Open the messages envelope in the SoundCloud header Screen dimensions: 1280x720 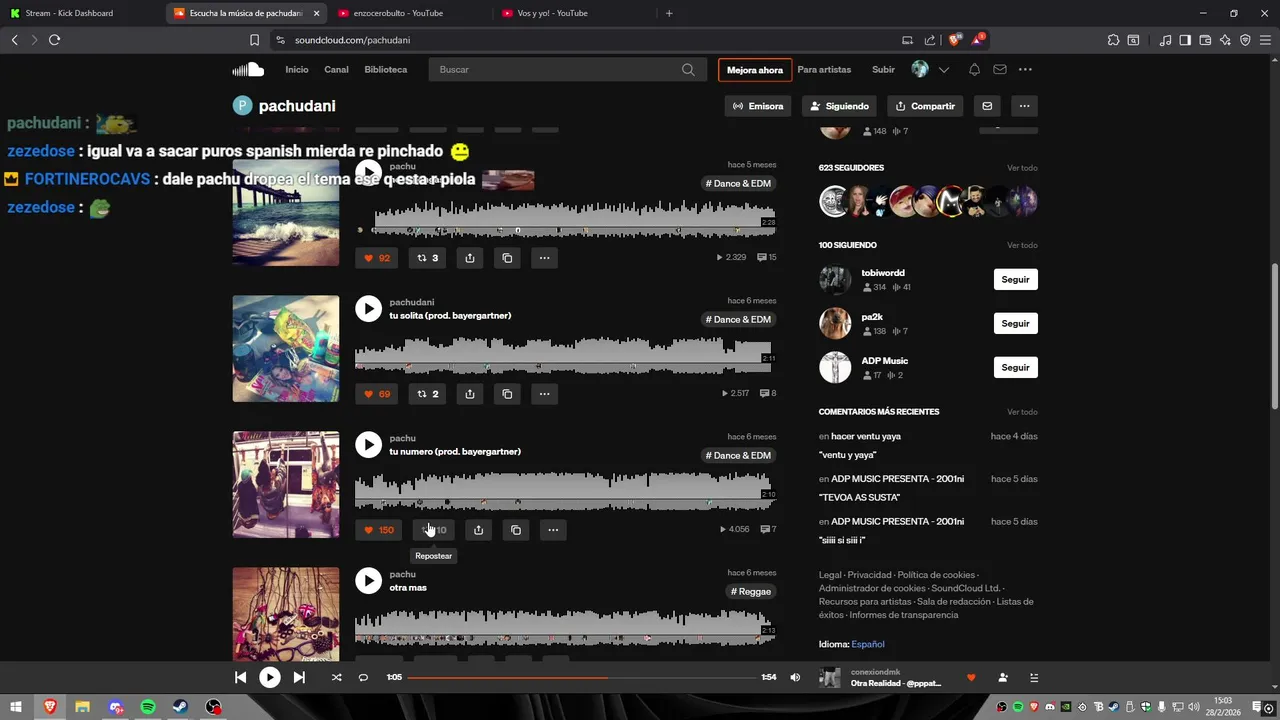click(x=1000, y=69)
